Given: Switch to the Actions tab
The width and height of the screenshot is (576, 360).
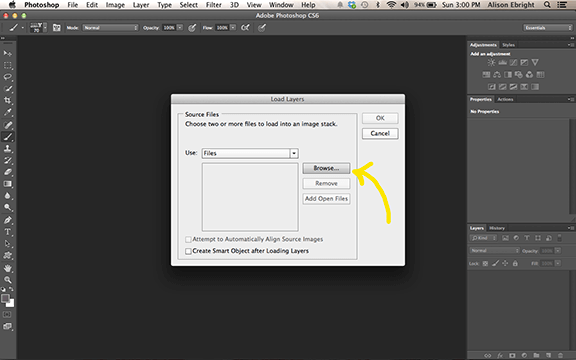Looking at the screenshot, I should [x=505, y=99].
